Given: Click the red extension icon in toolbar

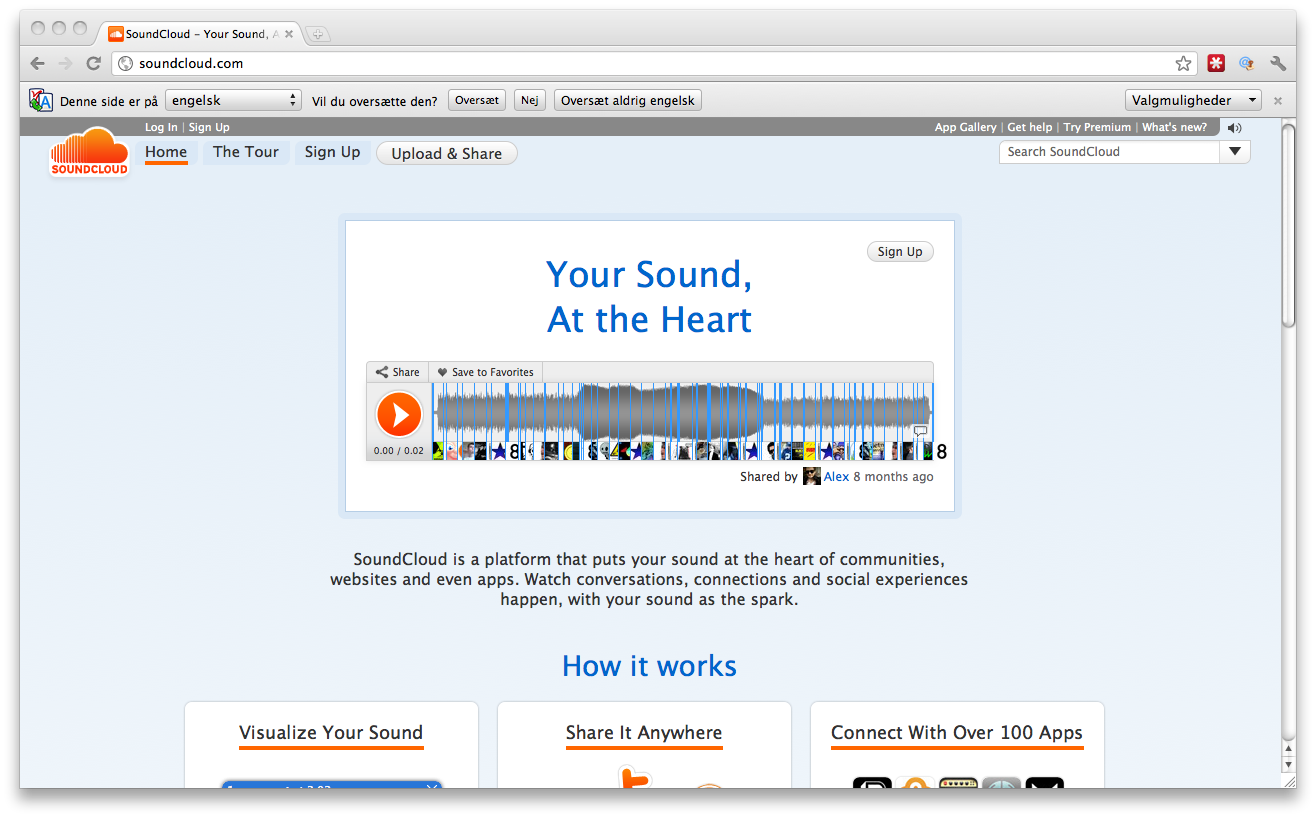Looking at the screenshot, I should point(1216,63).
